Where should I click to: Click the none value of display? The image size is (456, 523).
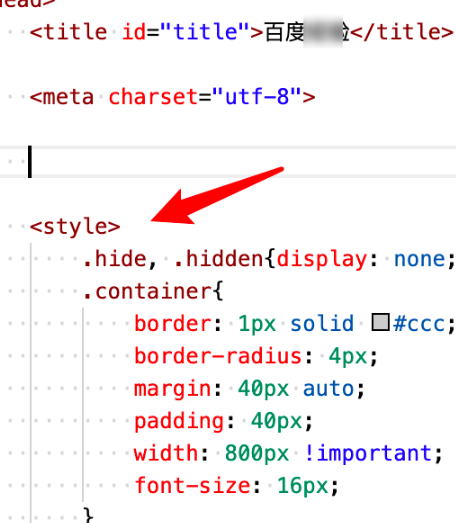tap(419, 259)
